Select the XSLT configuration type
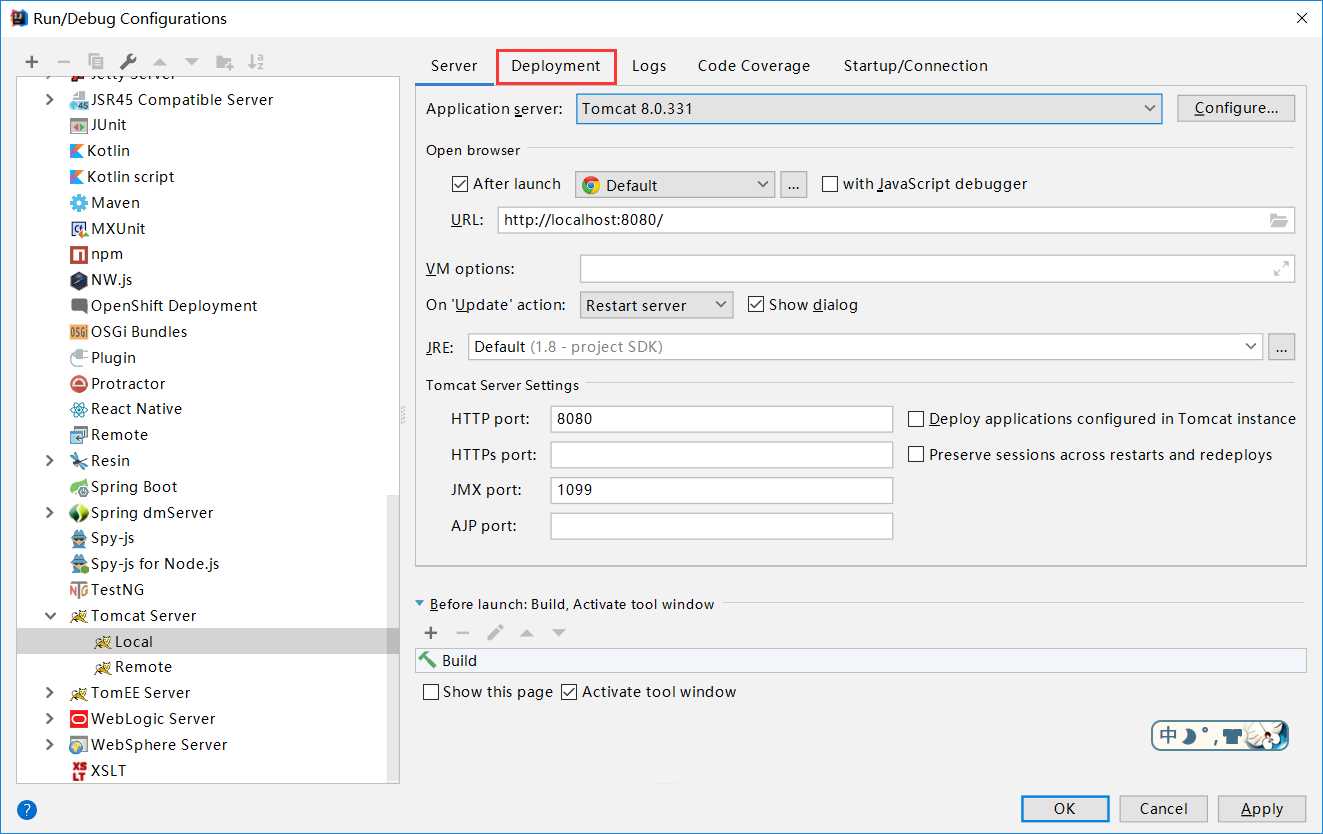The image size is (1323, 834). pos(98,771)
